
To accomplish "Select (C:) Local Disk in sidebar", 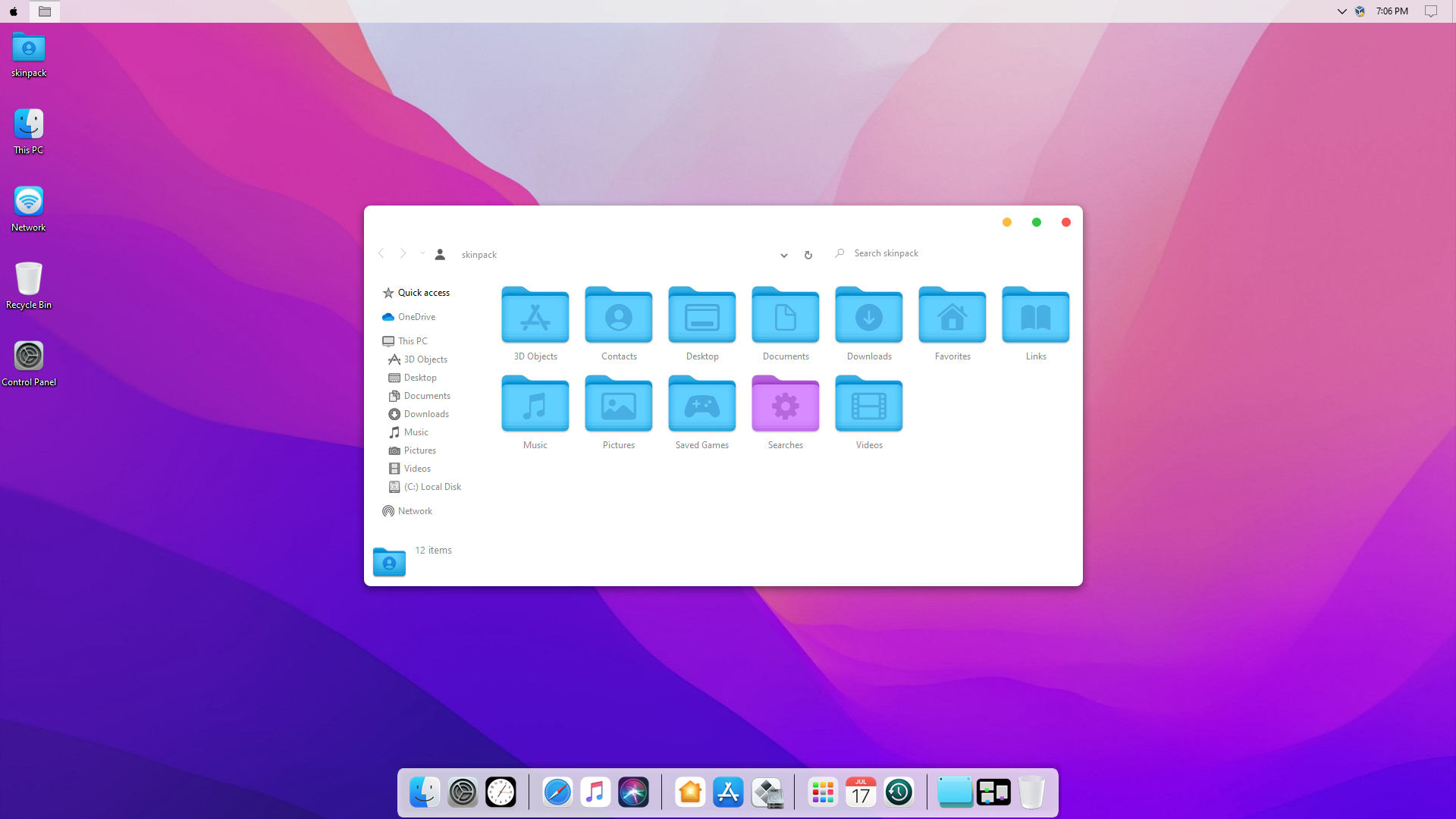I will (x=432, y=487).
